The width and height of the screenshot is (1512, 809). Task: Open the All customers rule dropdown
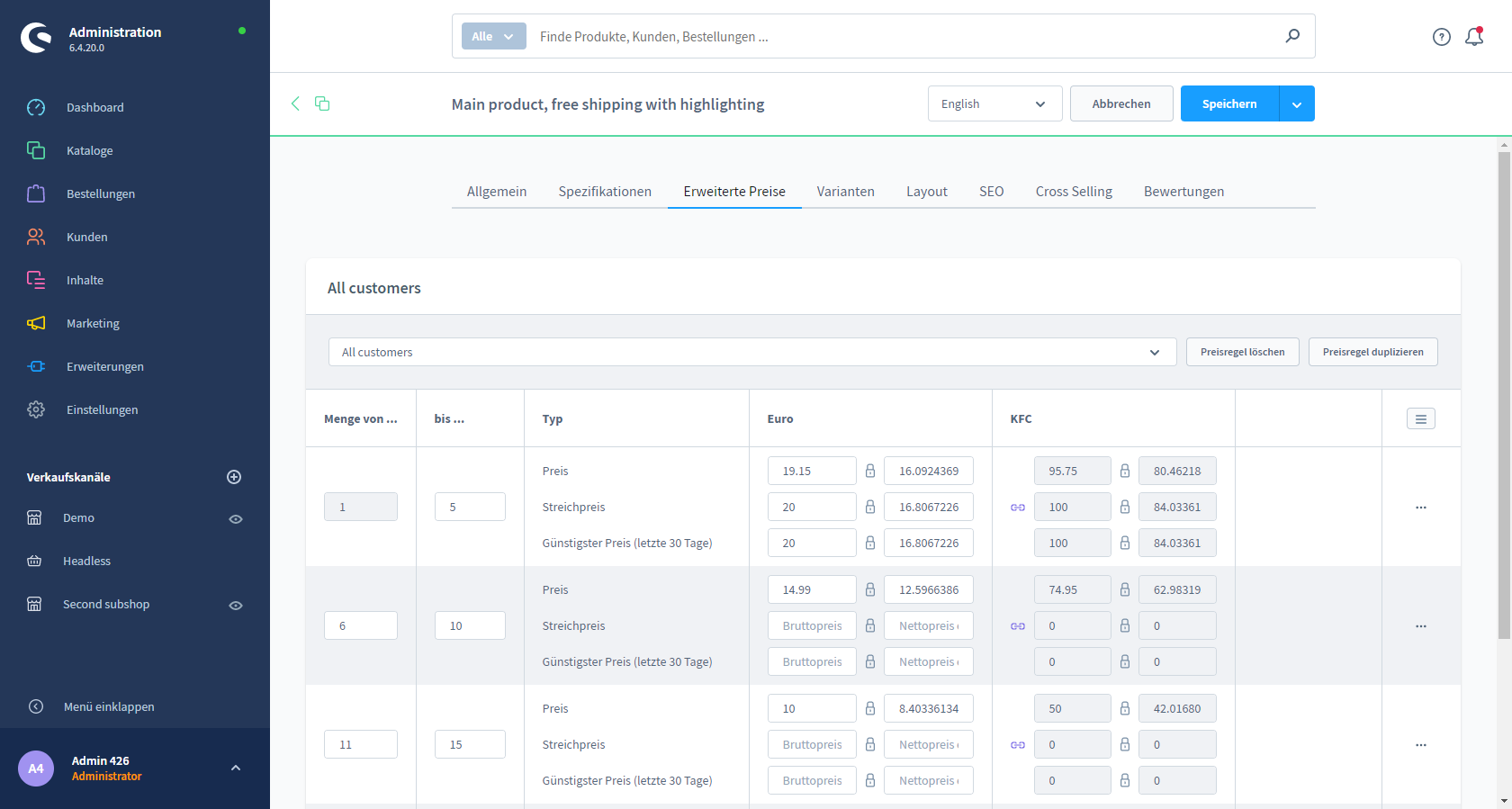click(x=752, y=352)
